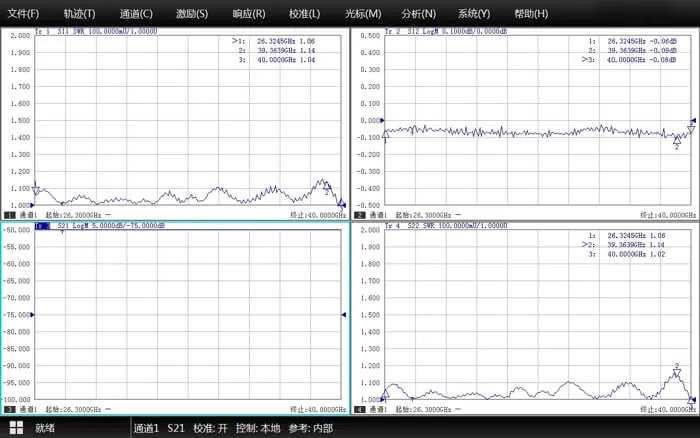Click the -75.000 reference arrow on S21 left axis

(x=32, y=315)
